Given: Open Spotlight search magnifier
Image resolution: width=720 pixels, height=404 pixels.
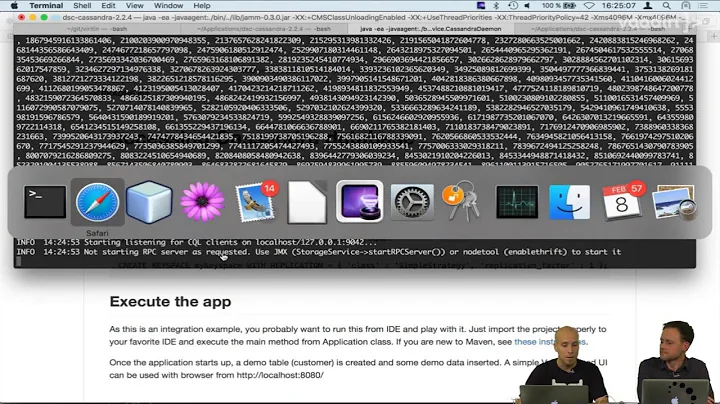Looking at the screenshot, I should pos(666,6).
